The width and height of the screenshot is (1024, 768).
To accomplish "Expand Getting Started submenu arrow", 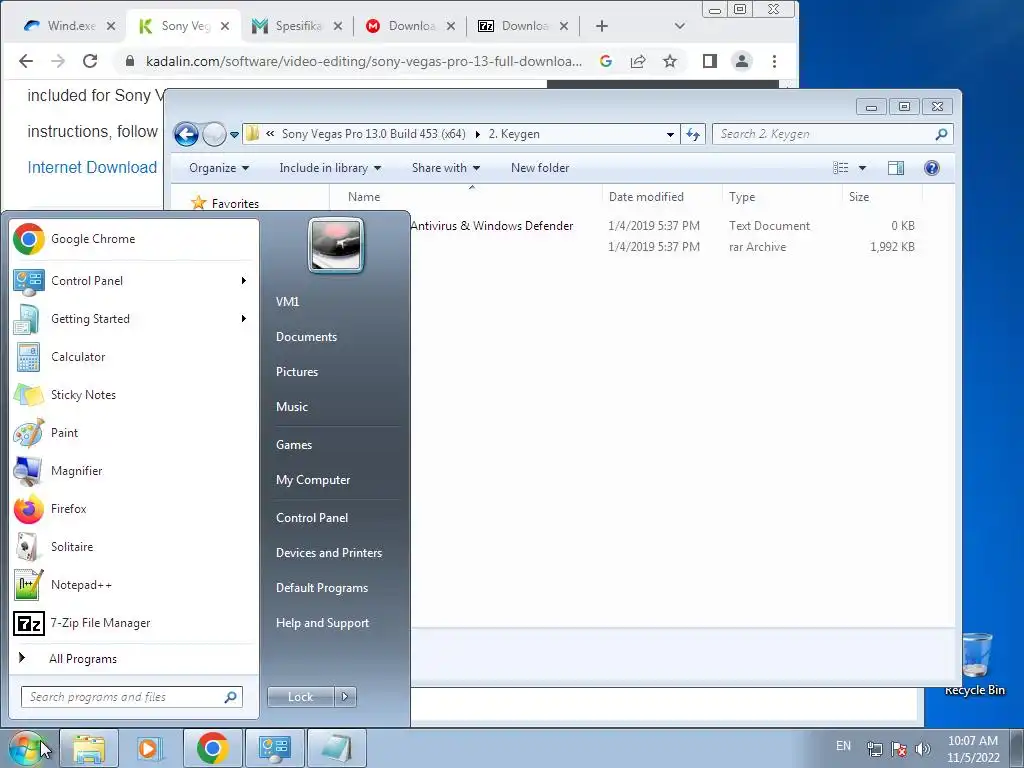I will pos(244,319).
